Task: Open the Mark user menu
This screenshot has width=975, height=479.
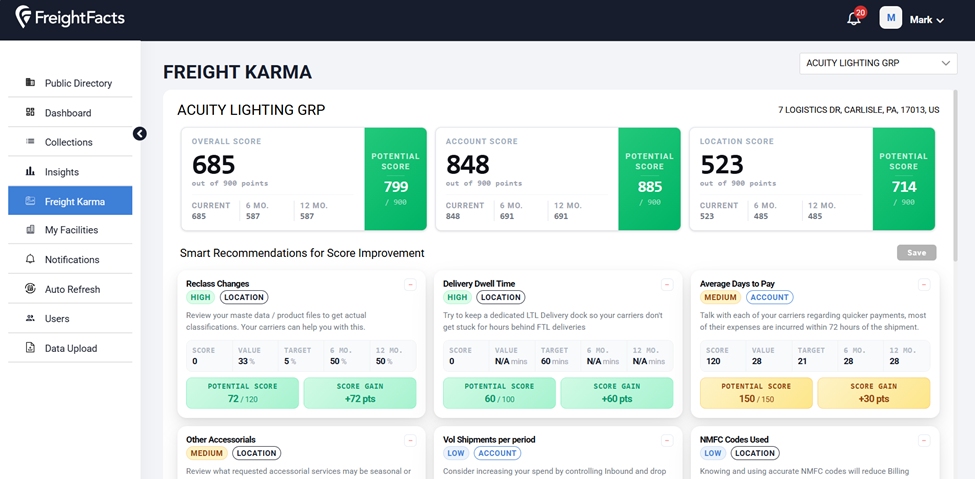Action: (x=926, y=20)
